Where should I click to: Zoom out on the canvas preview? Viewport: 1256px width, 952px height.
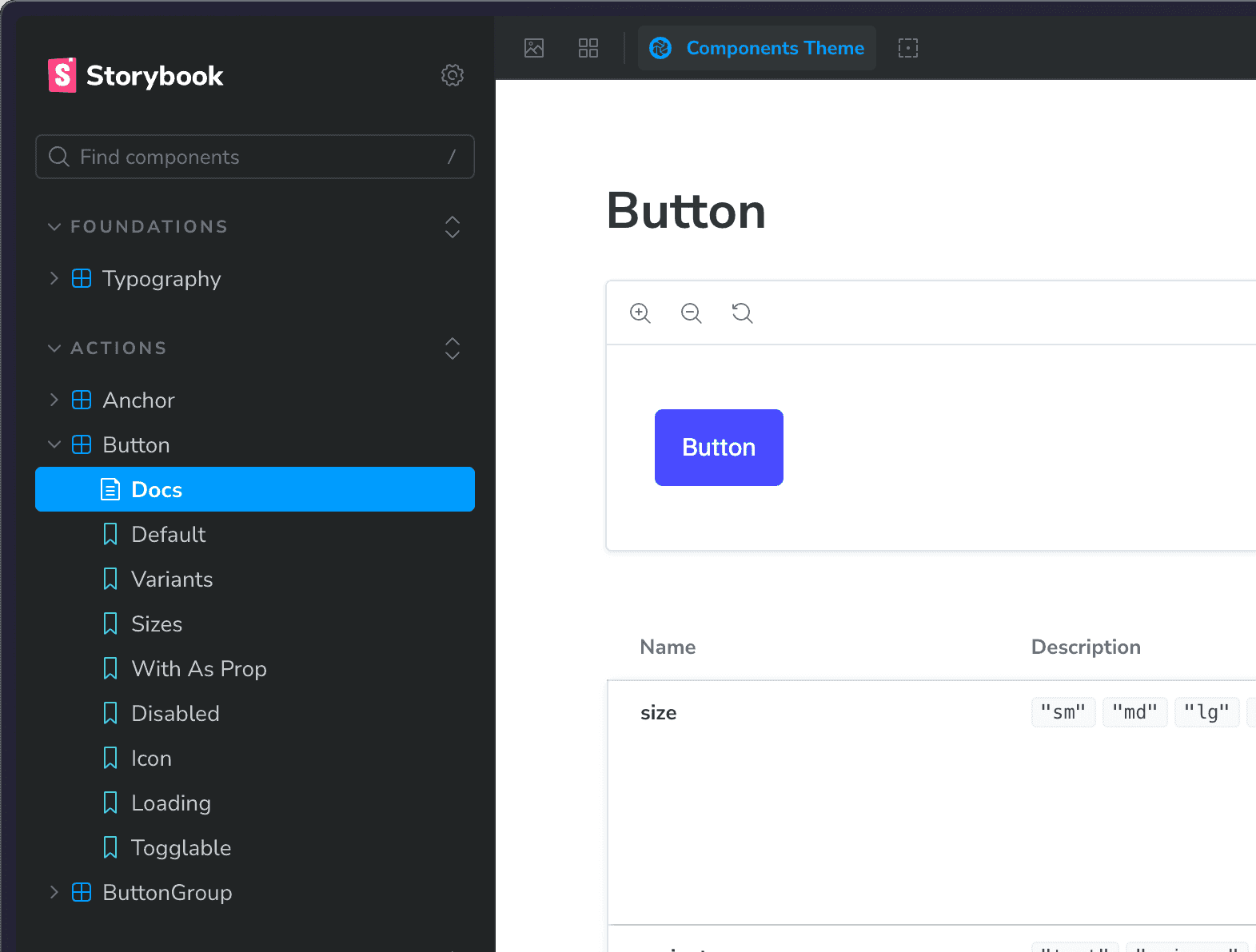coord(692,313)
